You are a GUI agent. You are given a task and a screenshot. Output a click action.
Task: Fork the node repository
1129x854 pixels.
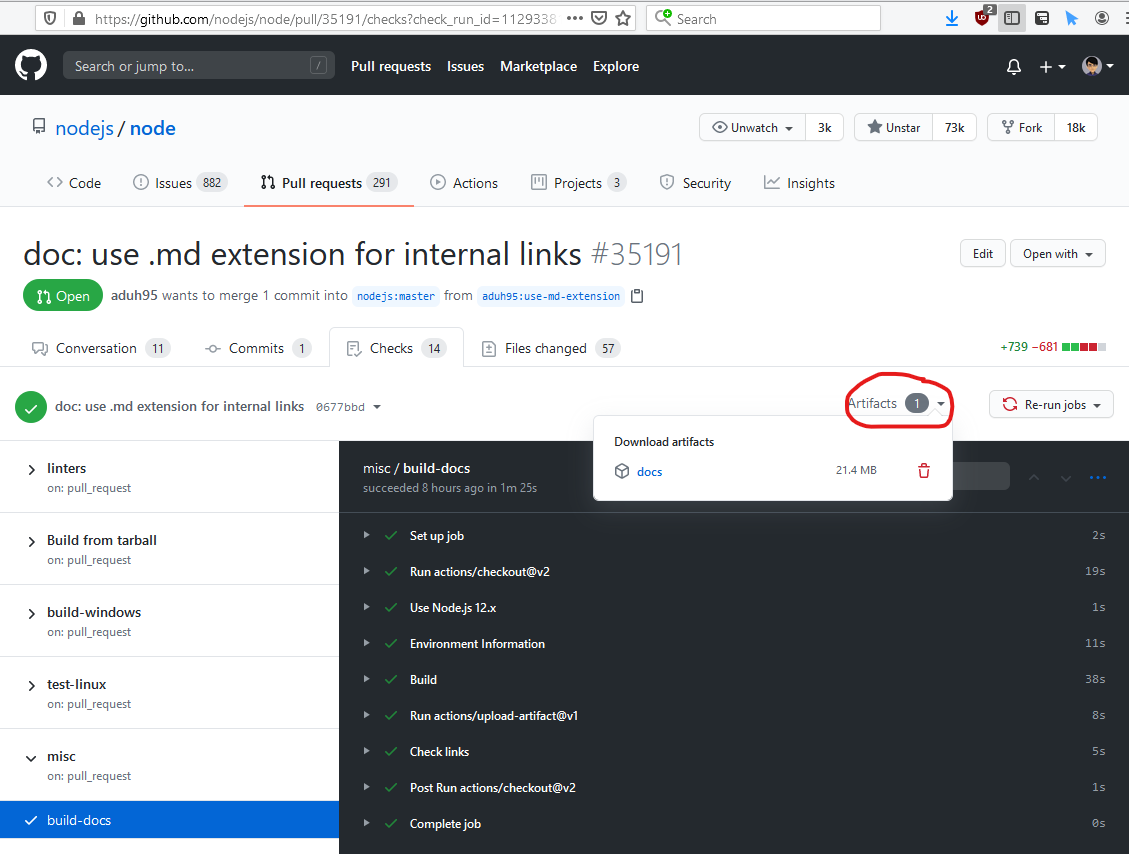(x=1021, y=127)
